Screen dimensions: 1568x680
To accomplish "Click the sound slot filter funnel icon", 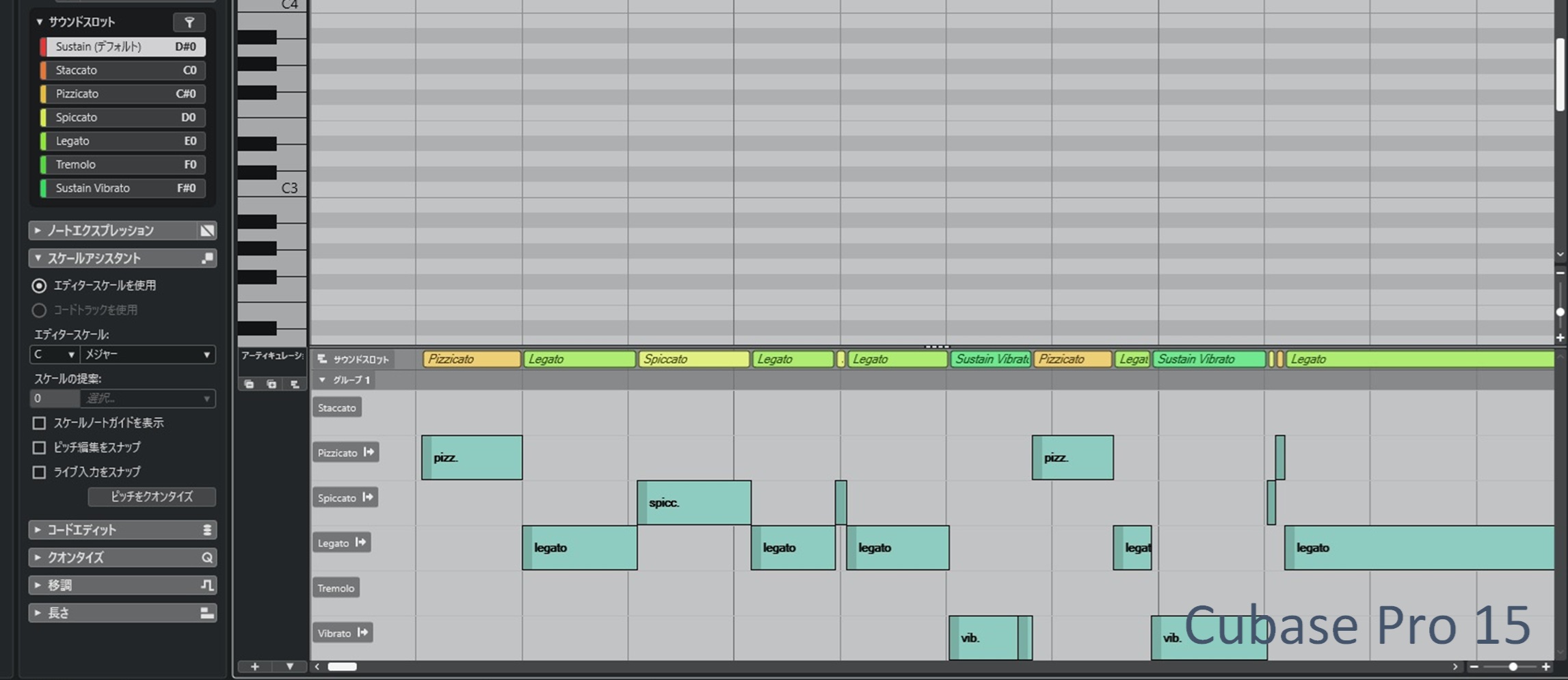I will click(x=189, y=23).
